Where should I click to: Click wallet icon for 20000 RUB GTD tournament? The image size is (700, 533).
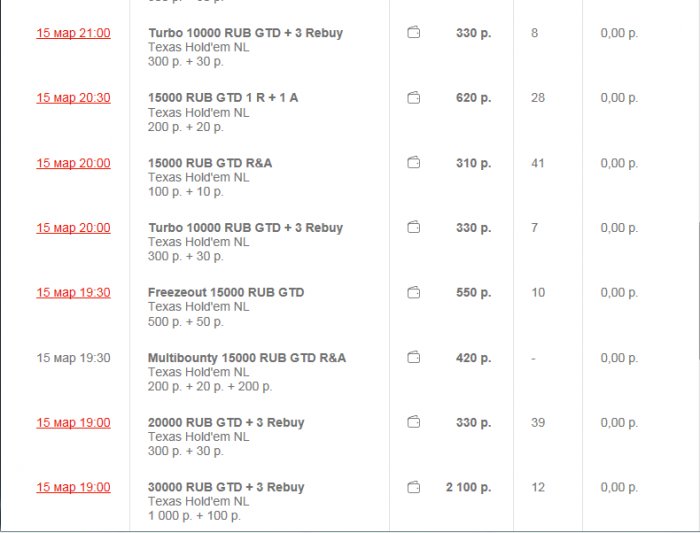[413, 423]
